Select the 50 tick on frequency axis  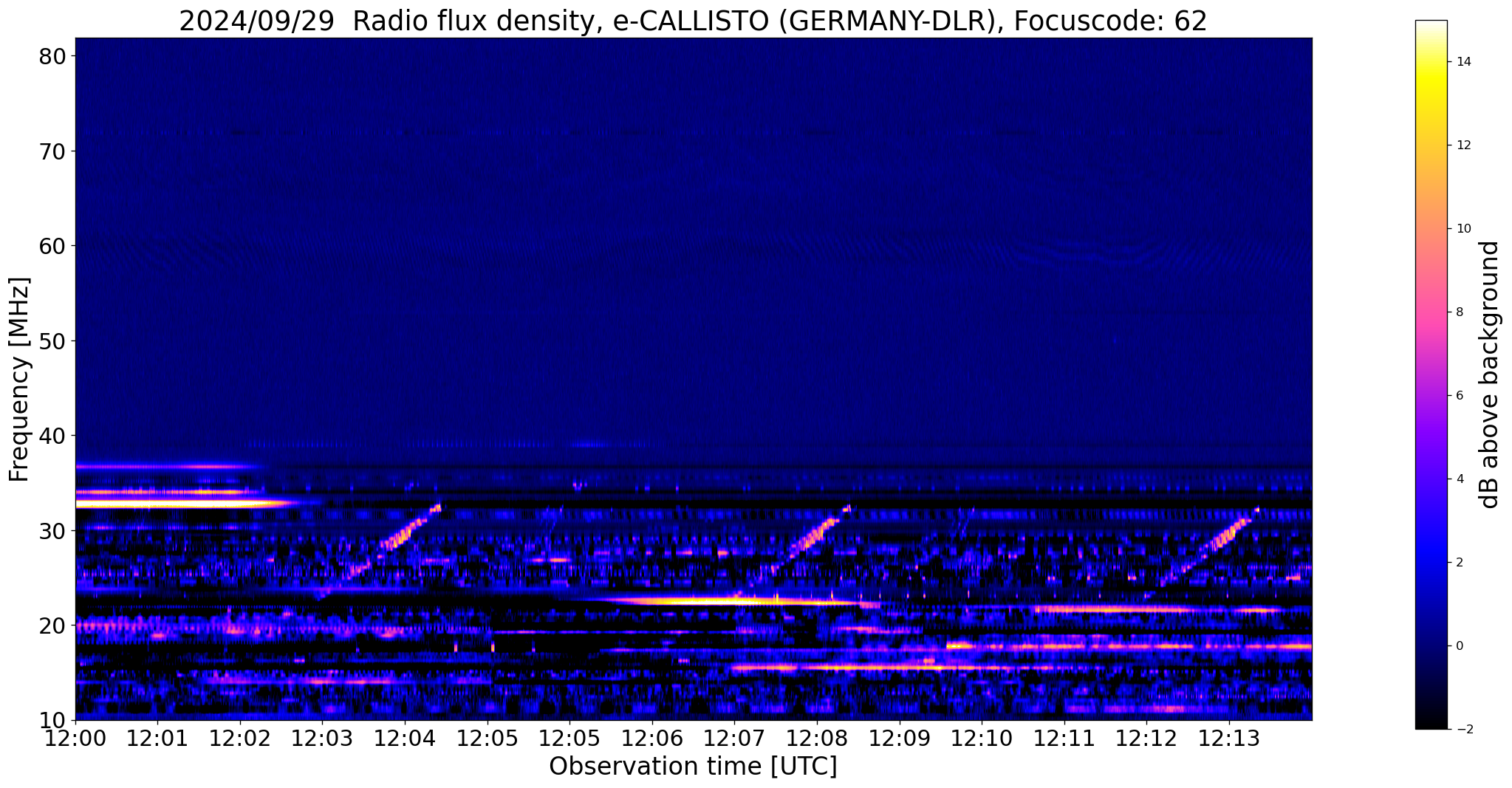coord(52,341)
